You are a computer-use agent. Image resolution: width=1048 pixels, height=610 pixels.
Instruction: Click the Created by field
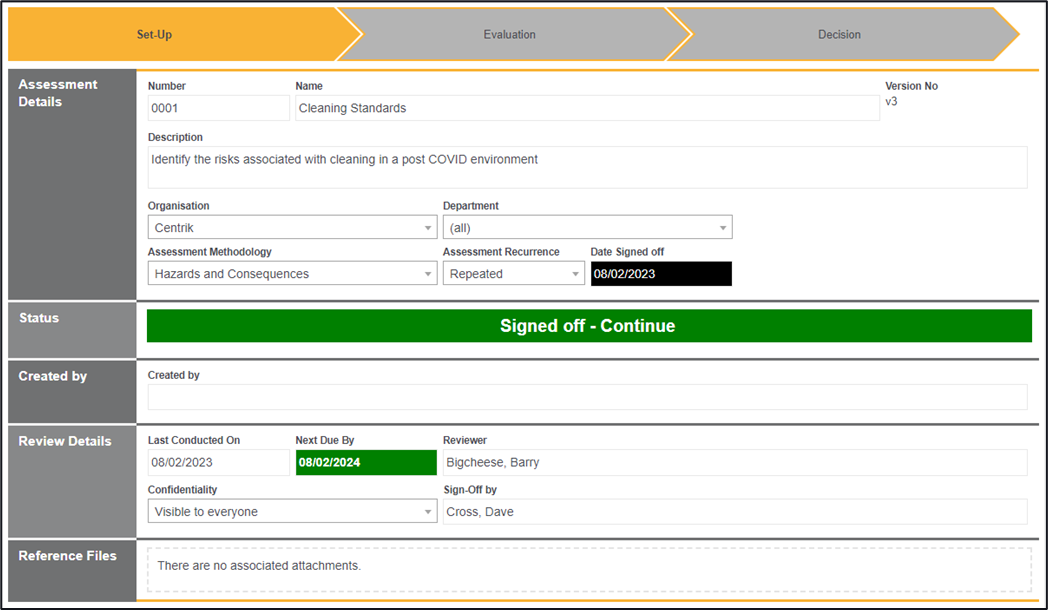[x=587, y=397]
